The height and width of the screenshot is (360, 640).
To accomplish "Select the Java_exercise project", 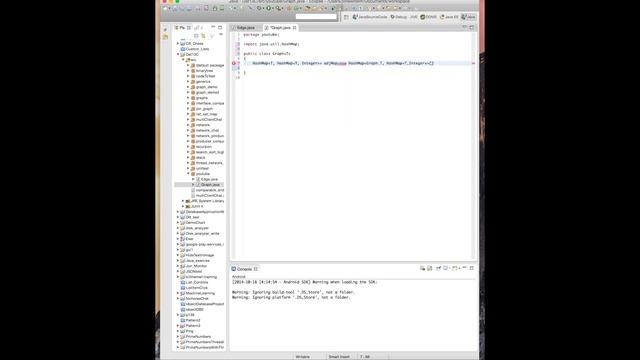I will [195, 260].
